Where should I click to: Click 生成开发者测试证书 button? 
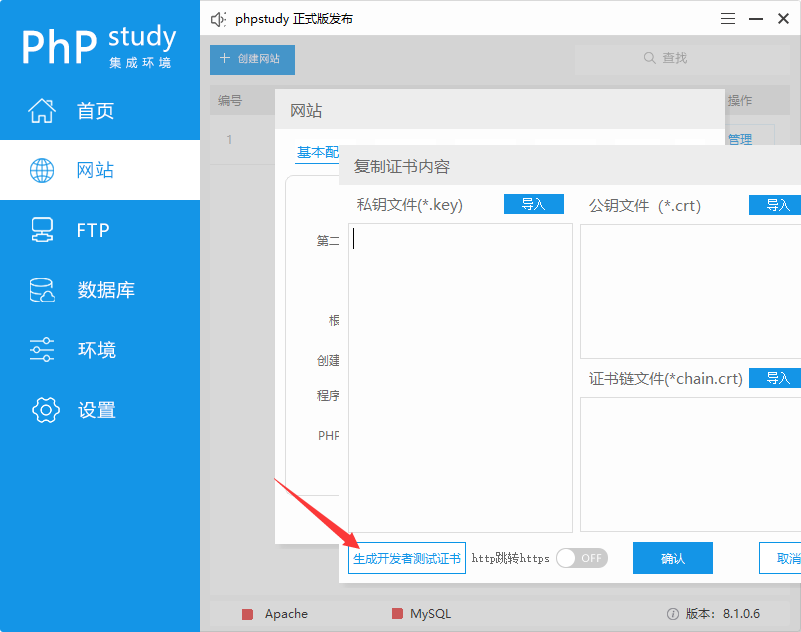tap(407, 558)
